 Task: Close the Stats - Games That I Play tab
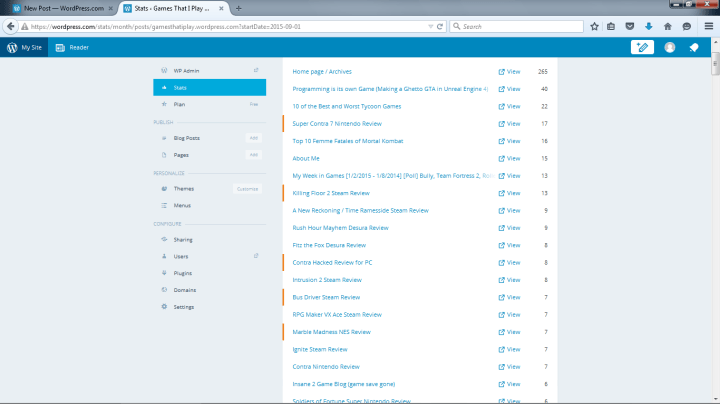click(221, 8)
